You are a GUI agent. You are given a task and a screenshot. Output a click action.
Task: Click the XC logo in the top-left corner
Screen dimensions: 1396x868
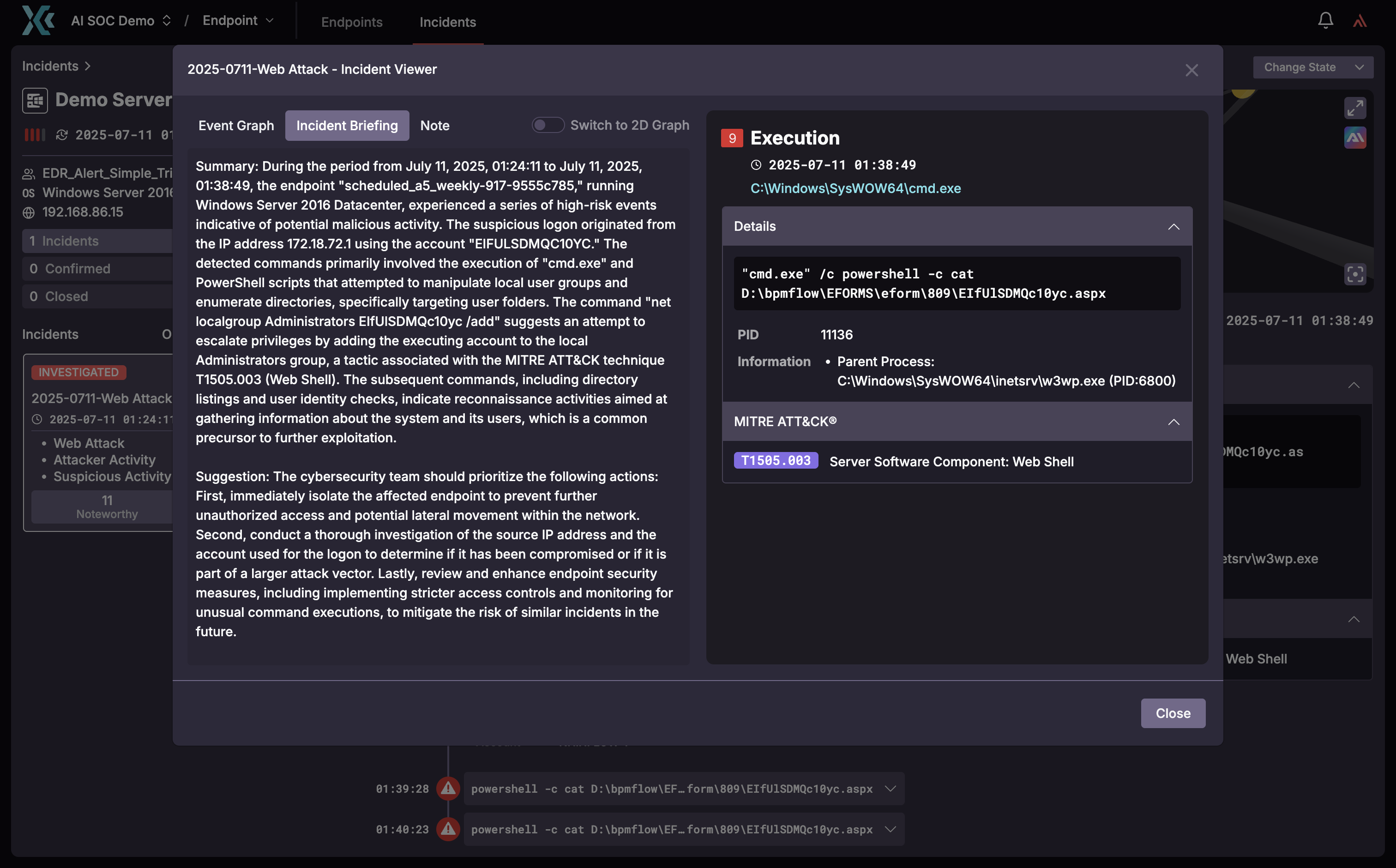37,20
